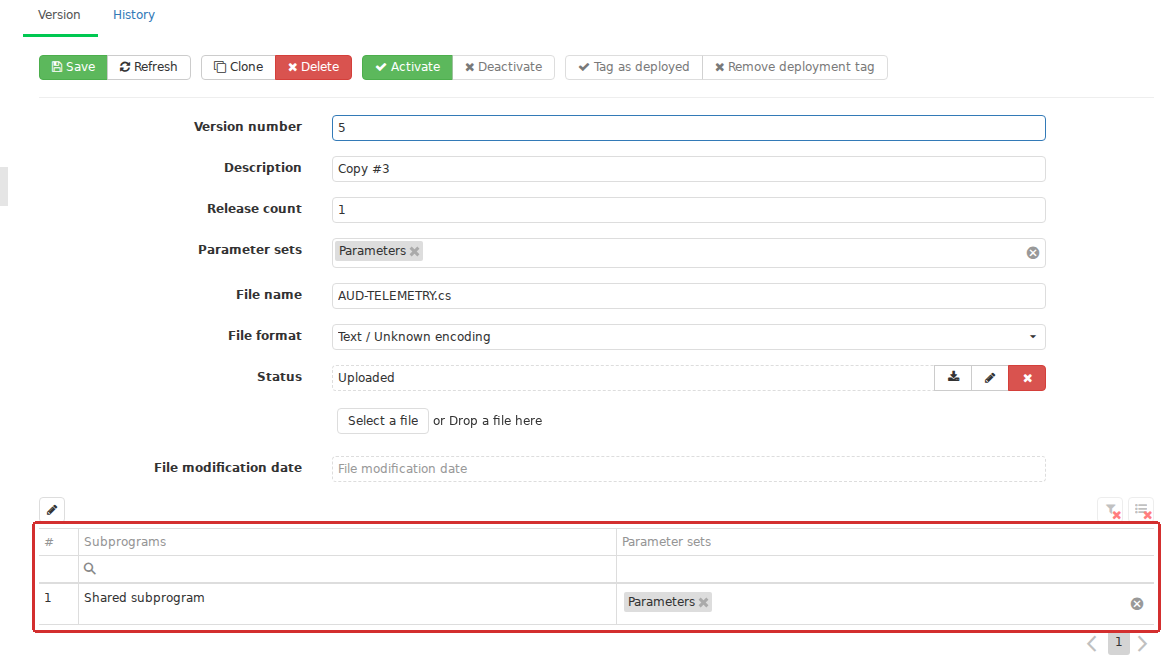The image size is (1164, 665).
Task: Click pencil edit icon above subprograms table
Action: coord(52,510)
